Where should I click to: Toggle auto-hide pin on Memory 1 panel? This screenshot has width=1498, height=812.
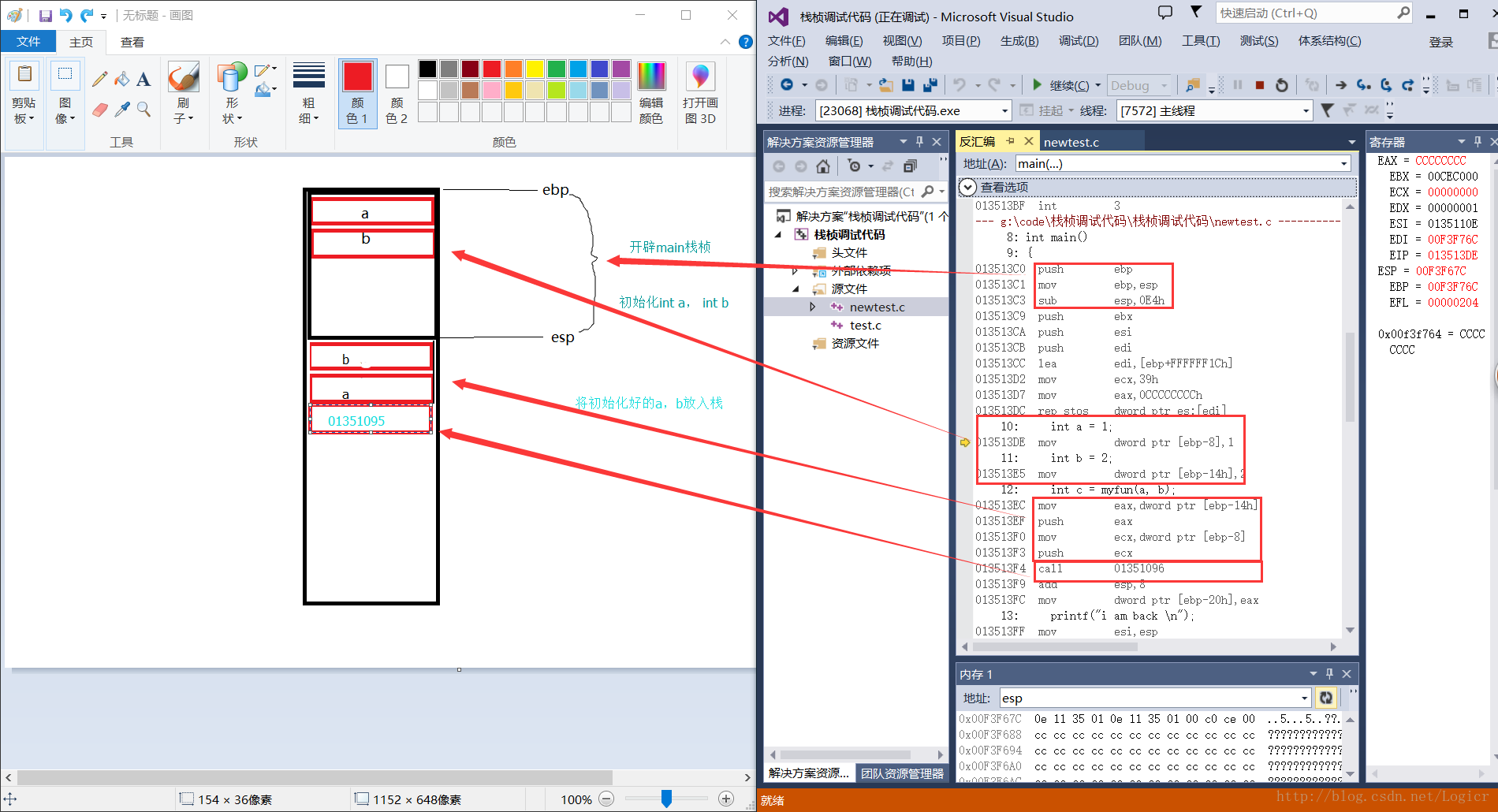[1329, 674]
